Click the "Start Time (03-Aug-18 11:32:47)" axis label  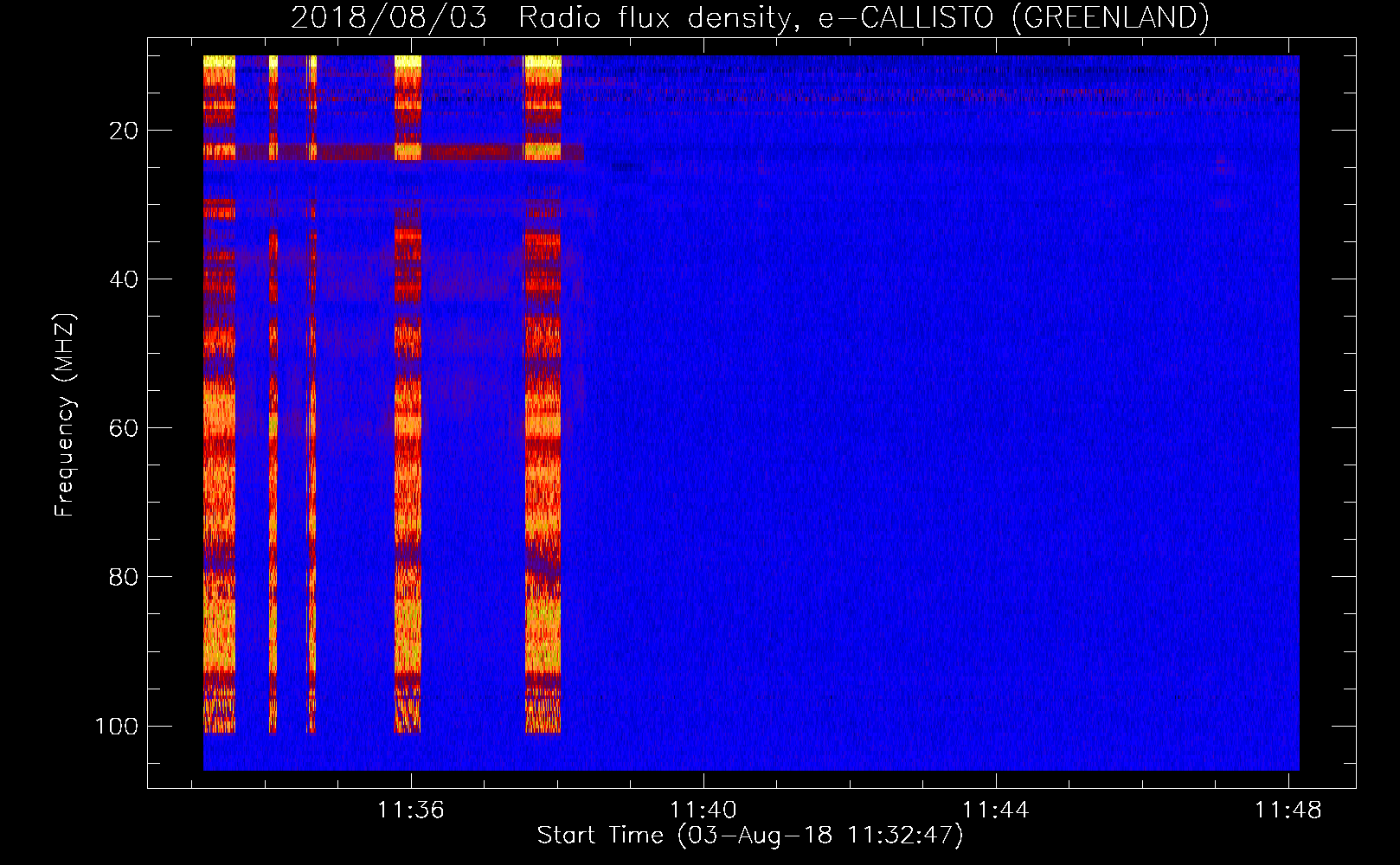[x=750, y=836]
